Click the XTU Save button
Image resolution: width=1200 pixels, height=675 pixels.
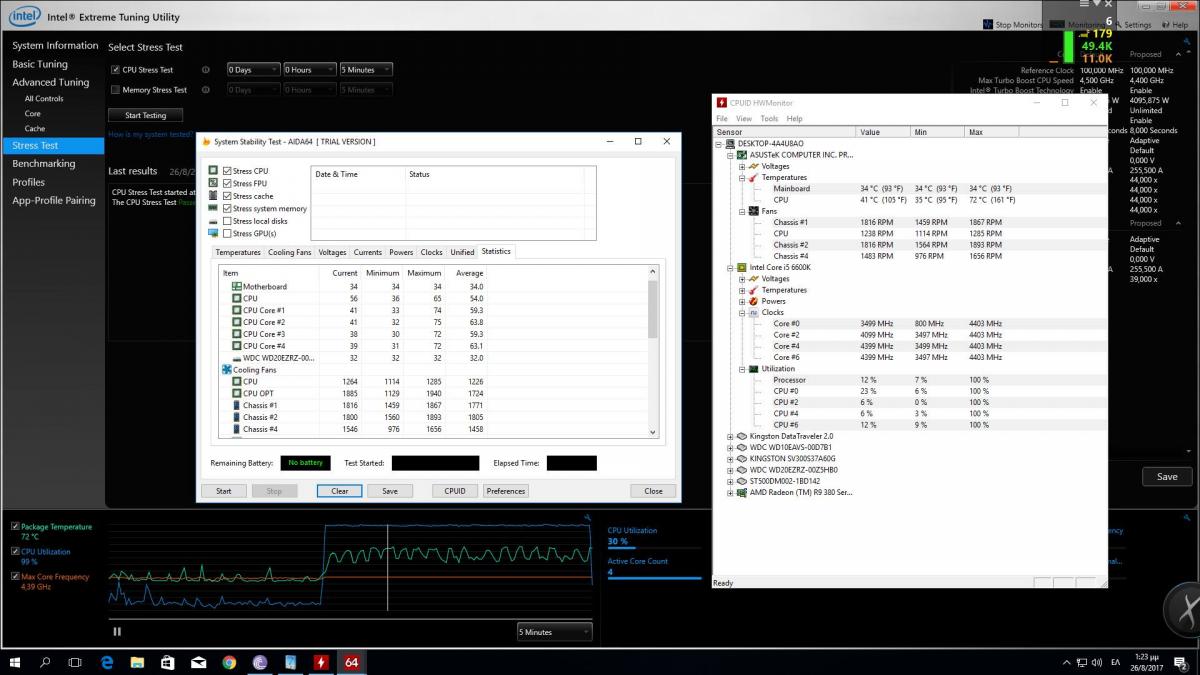click(x=1167, y=477)
